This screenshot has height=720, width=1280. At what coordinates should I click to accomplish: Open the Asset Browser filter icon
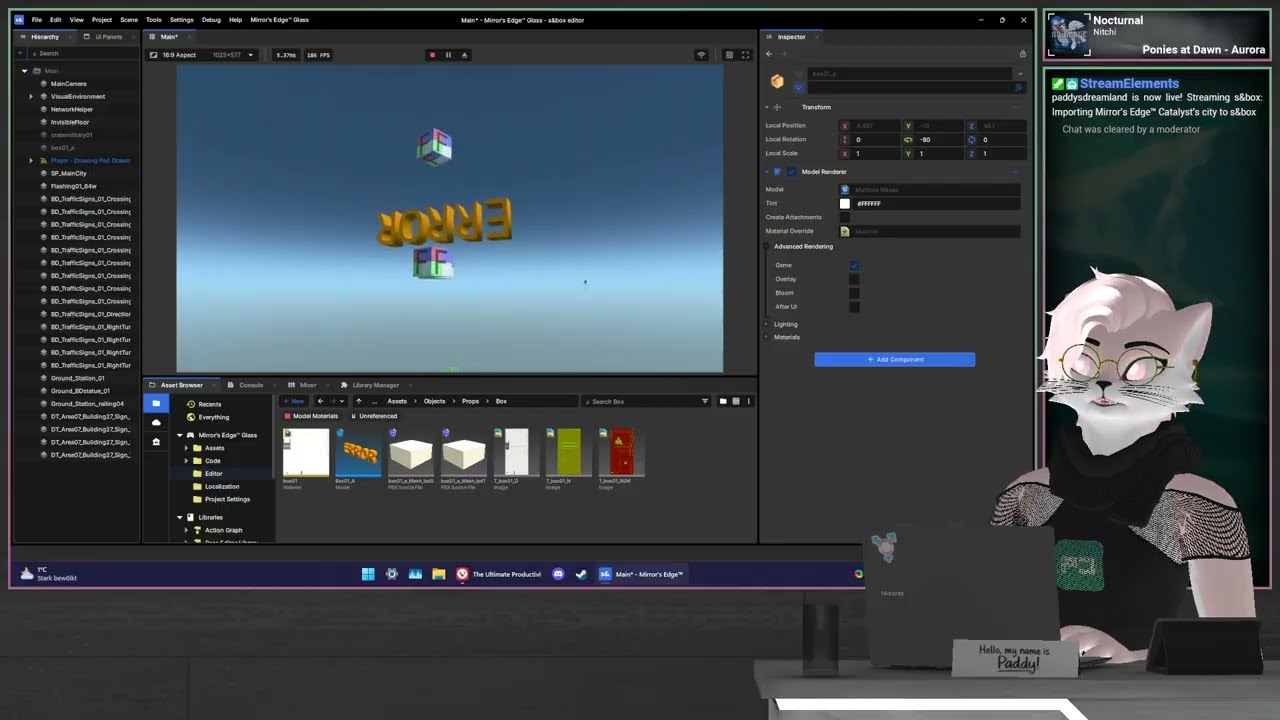(x=705, y=401)
